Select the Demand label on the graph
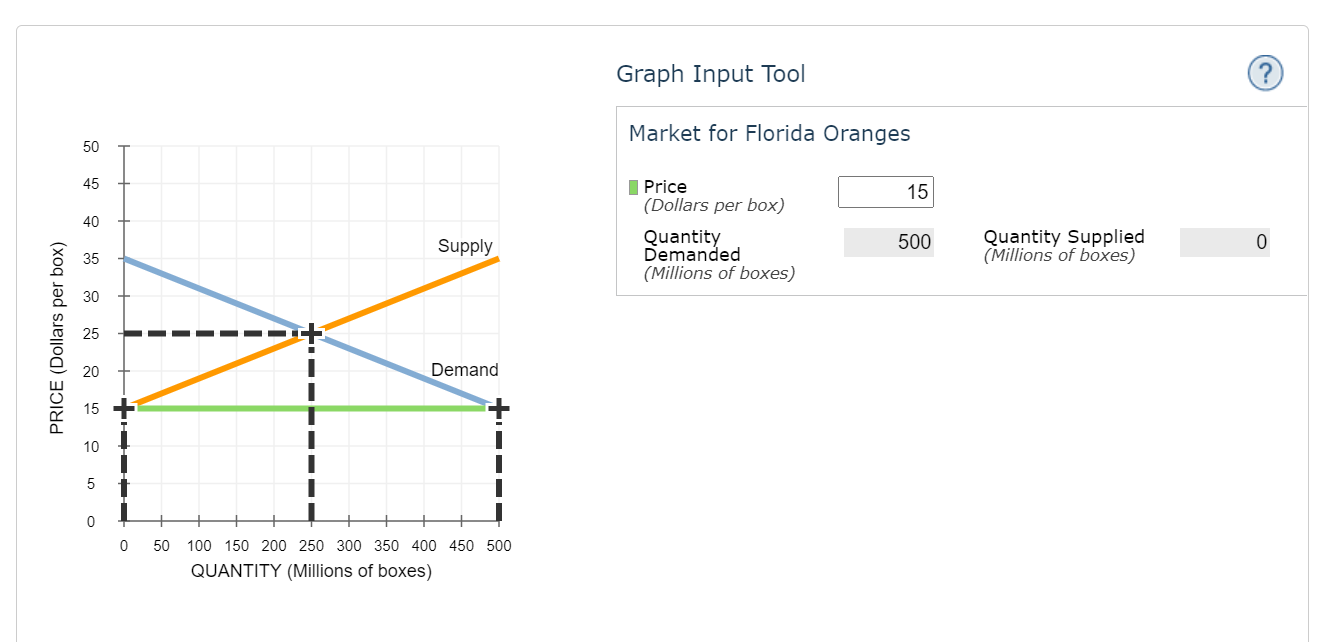The image size is (1327, 642). click(464, 370)
